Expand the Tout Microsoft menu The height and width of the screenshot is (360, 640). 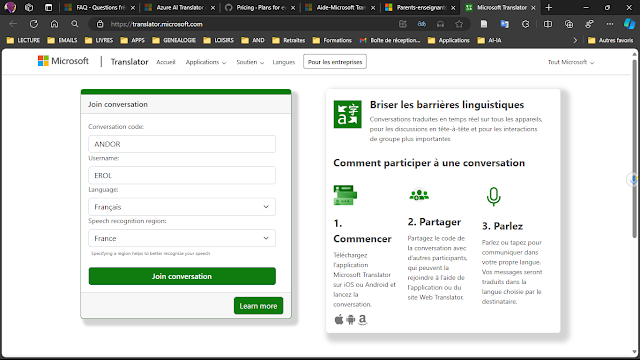point(571,62)
